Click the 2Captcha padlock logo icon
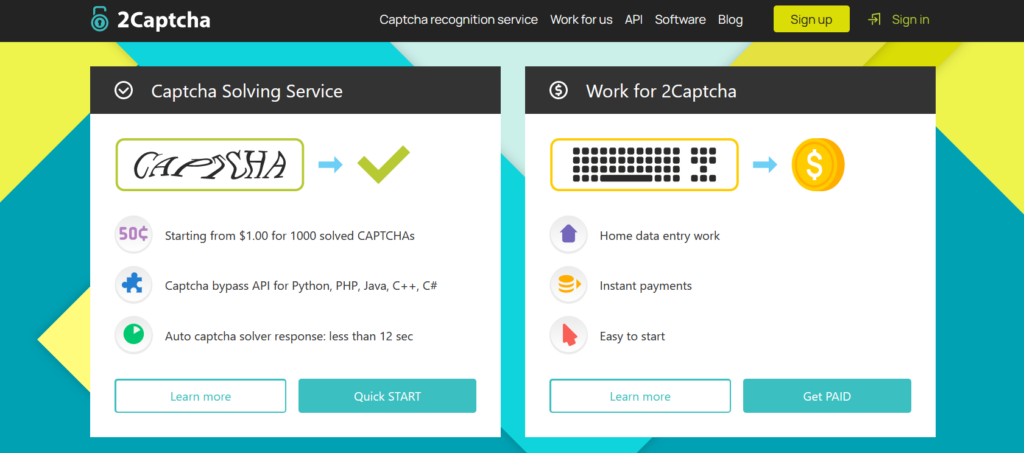 click(99, 19)
